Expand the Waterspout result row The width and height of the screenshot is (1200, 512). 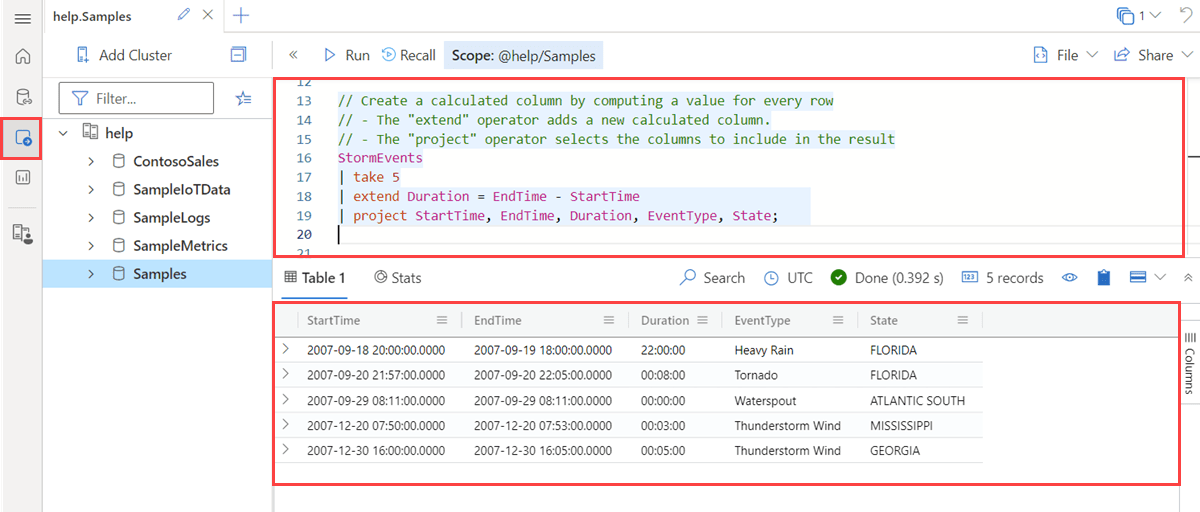pos(285,400)
